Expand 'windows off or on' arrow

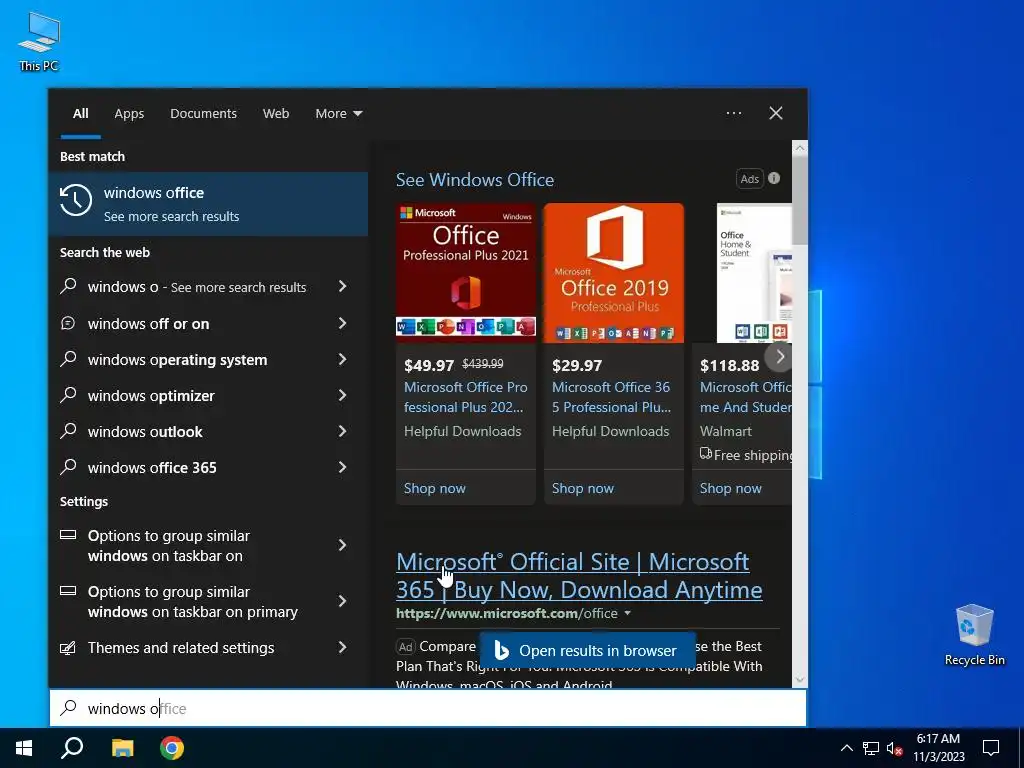tap(342, 323)
